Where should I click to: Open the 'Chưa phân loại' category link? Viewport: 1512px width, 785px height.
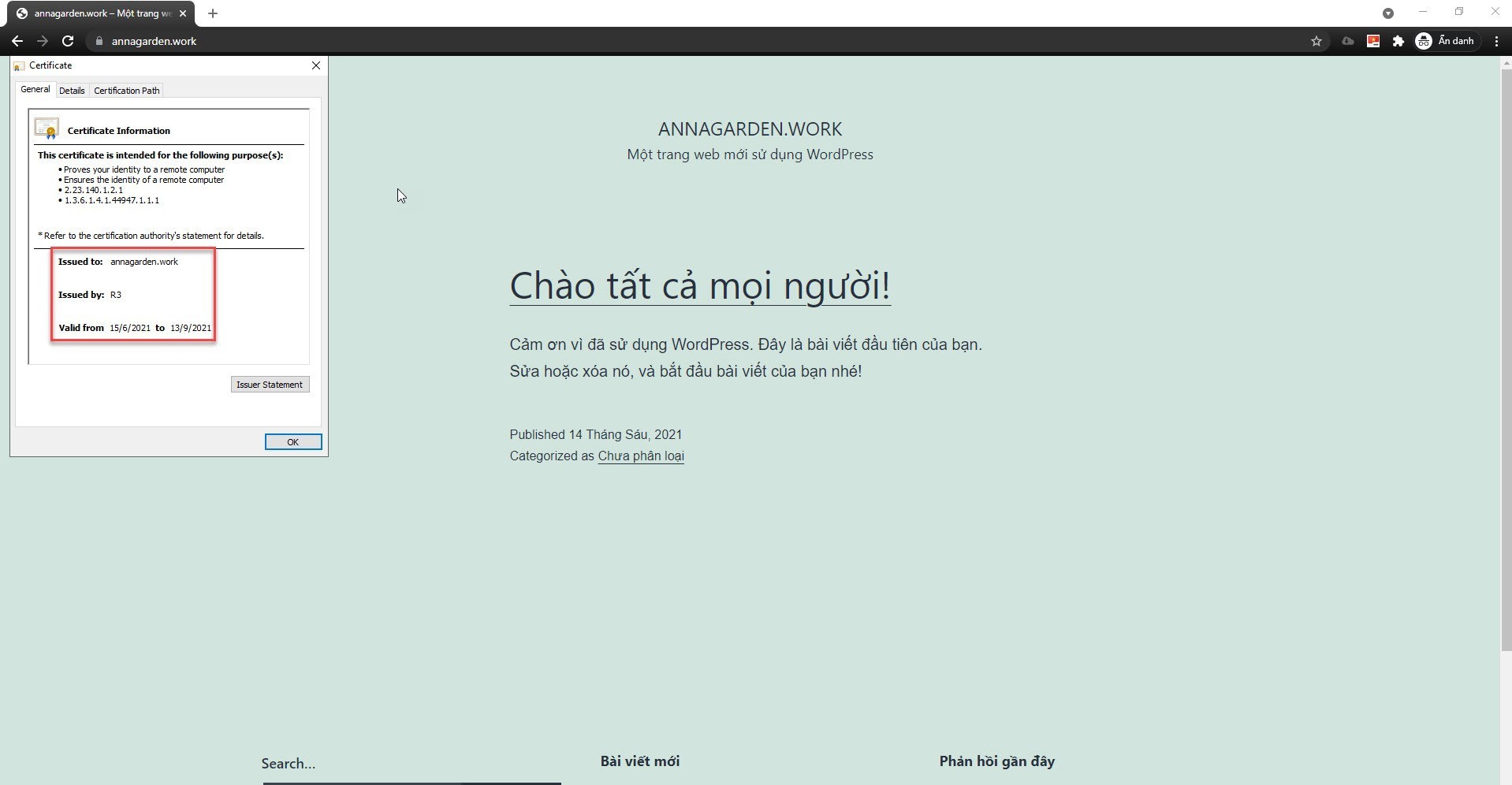click(640, 456)
